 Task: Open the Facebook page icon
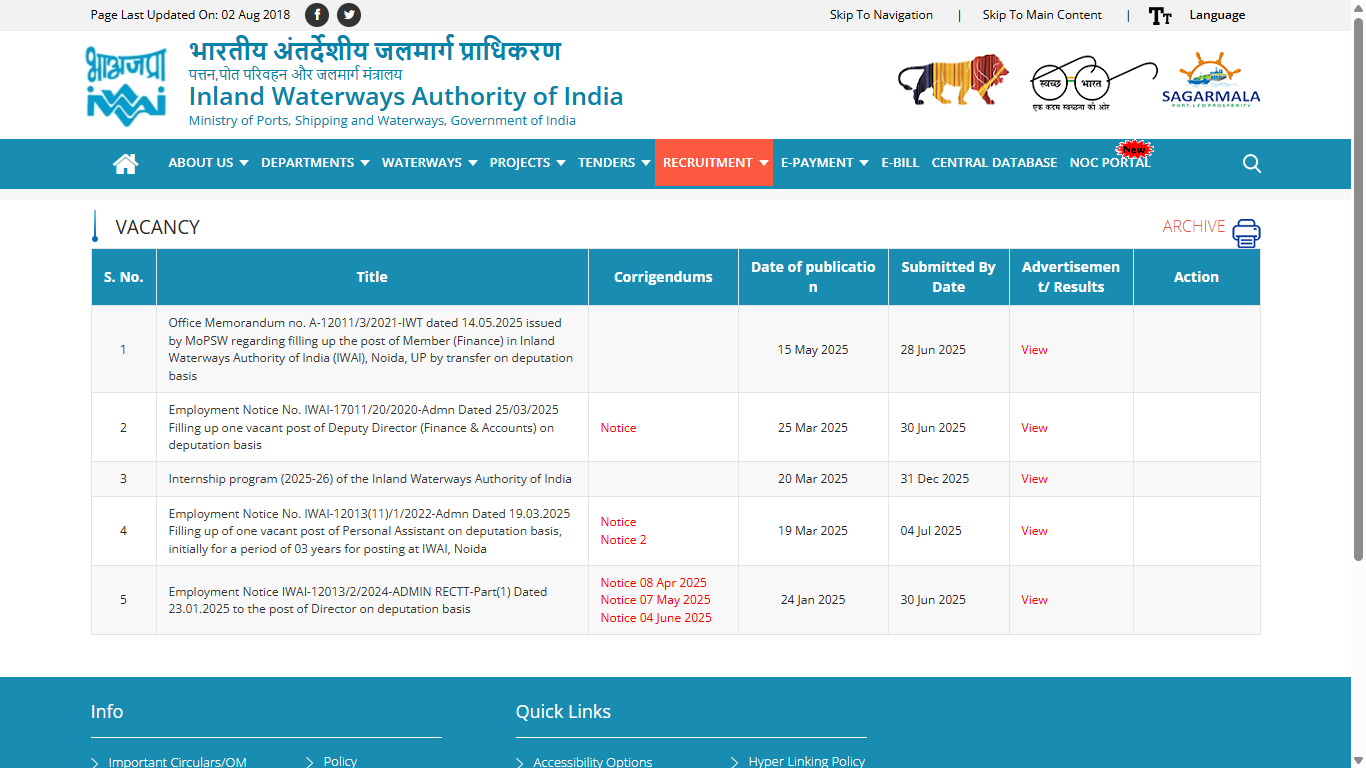(316, 15)
